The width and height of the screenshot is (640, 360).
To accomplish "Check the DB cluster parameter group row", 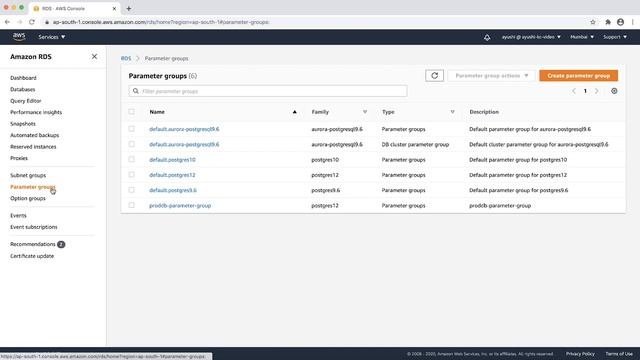I will [x=131, y=144].
